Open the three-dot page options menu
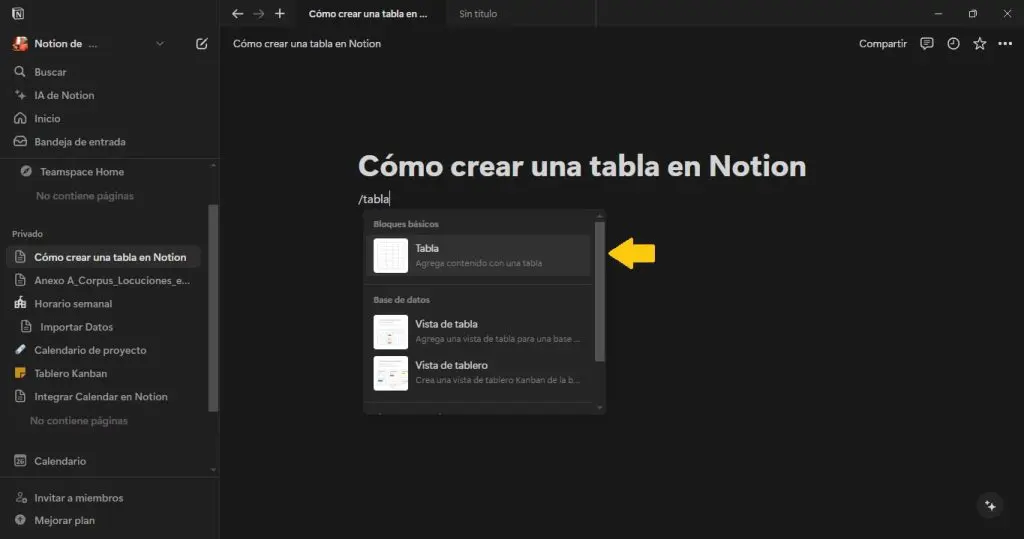Viewport: 1024px width, 539px height. click(1005, 44)
